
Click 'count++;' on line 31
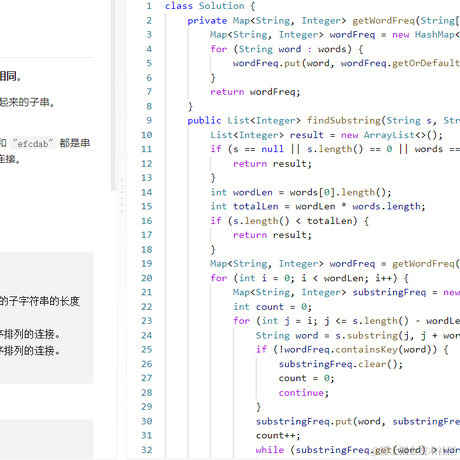(278, 435)
